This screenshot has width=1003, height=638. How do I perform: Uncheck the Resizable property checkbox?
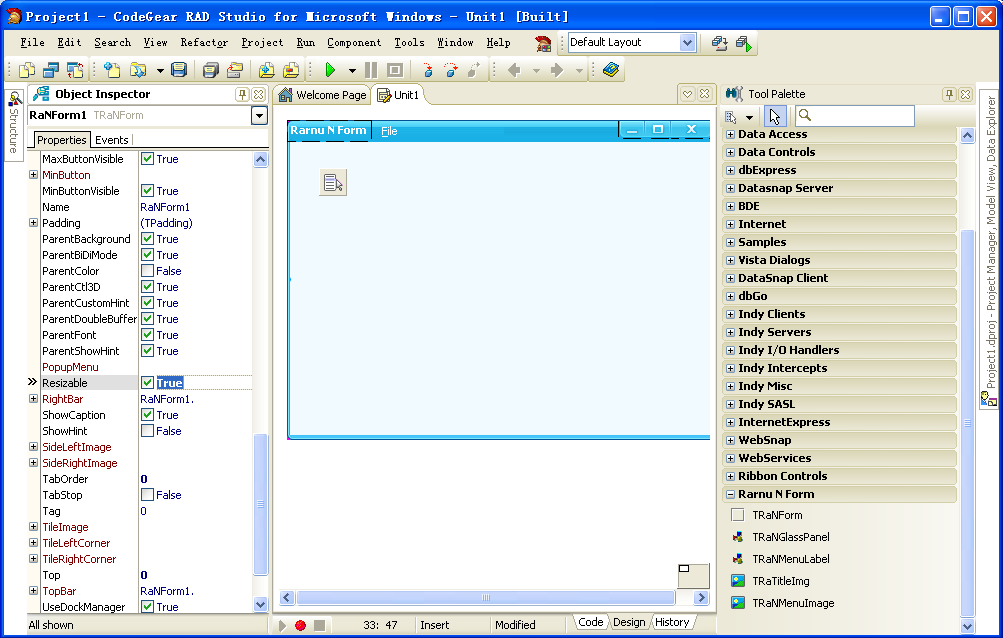tap(147, 383)
